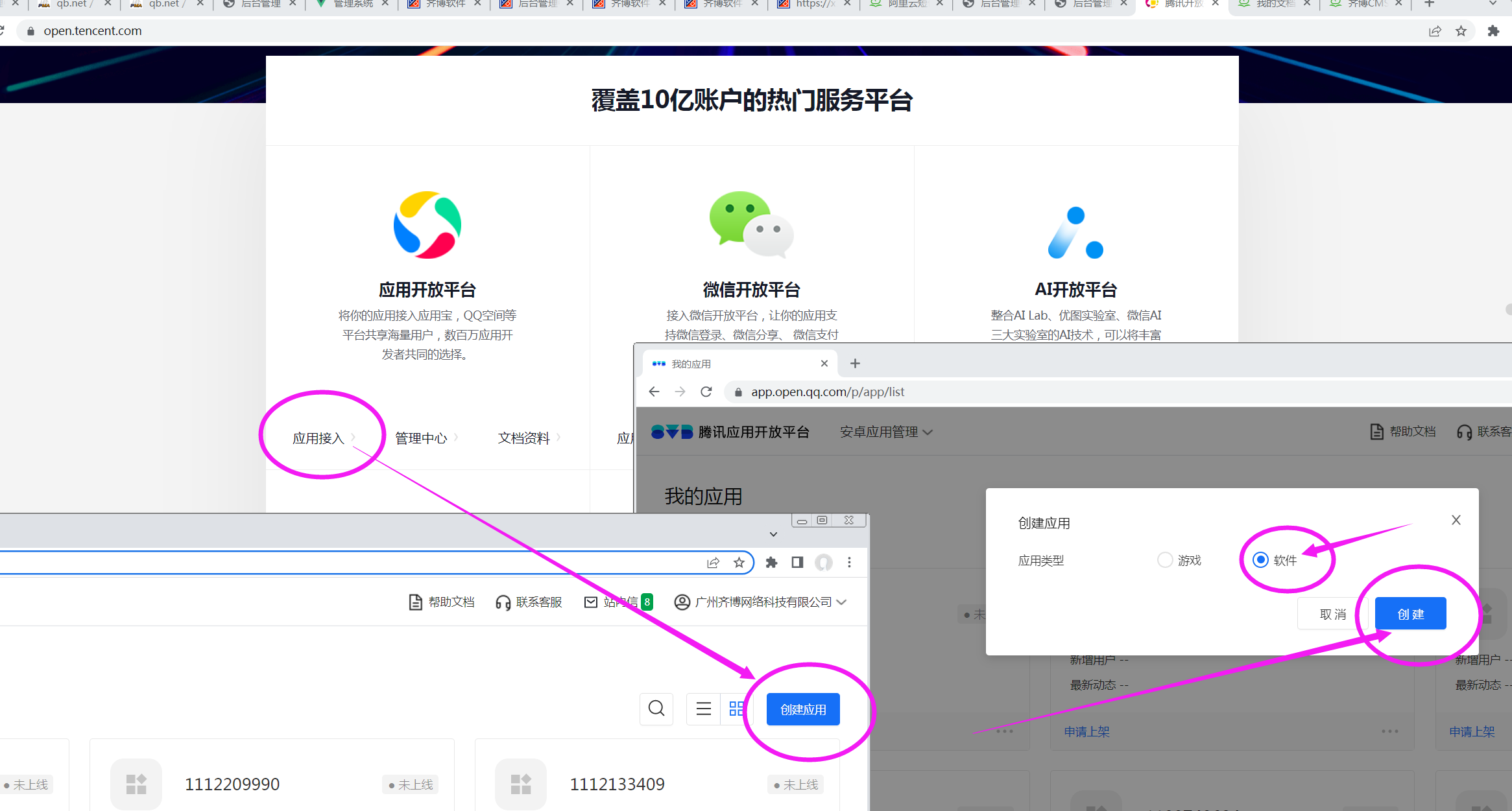Expand the 安卓应用管理 dropdown
The image size is (1512, 811).
click(x=886, y=432)
